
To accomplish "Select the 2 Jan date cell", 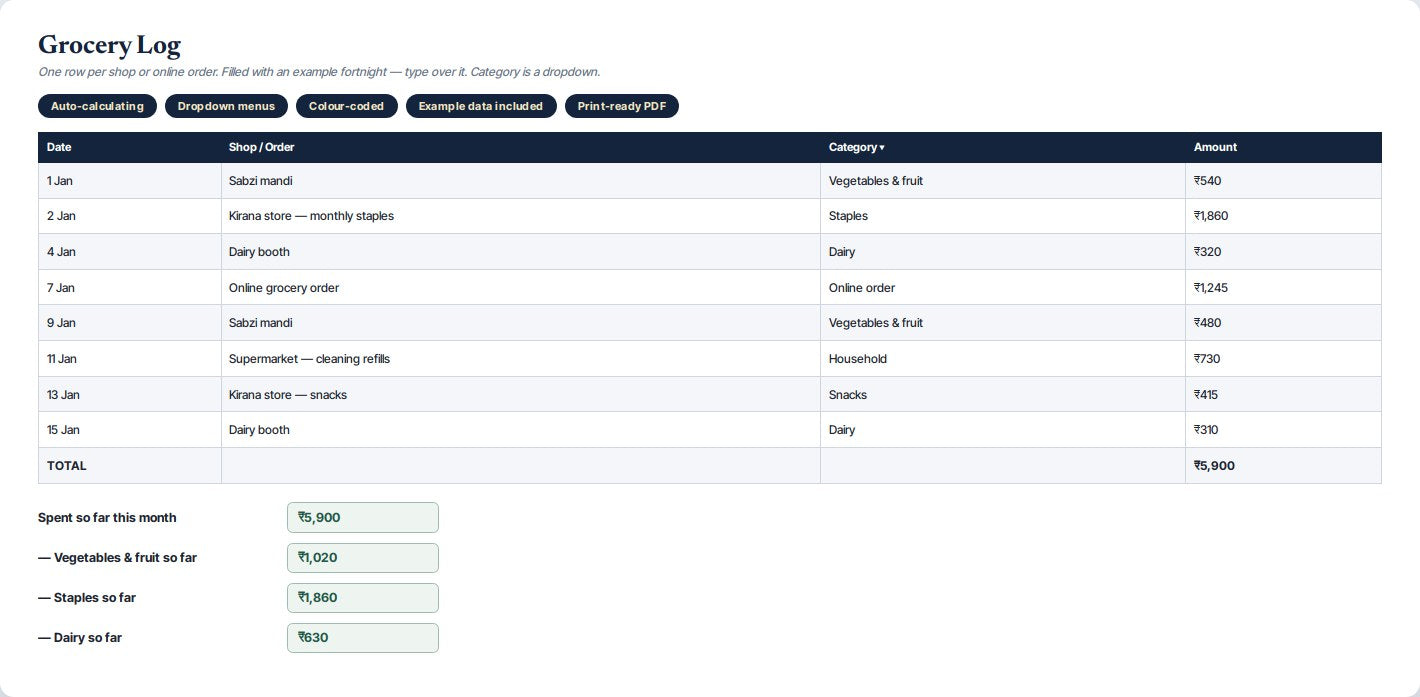I will pyautogui.click(x=129, y=216).
